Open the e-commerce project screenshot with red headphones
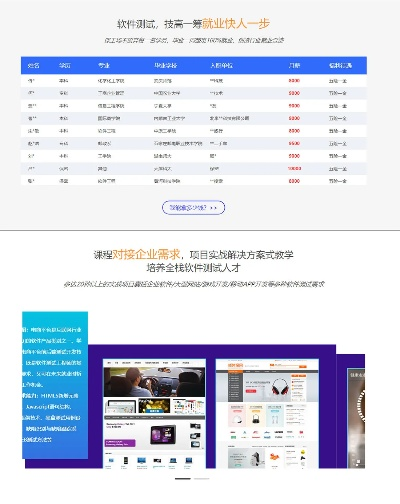400x504 pixels. 267,413
